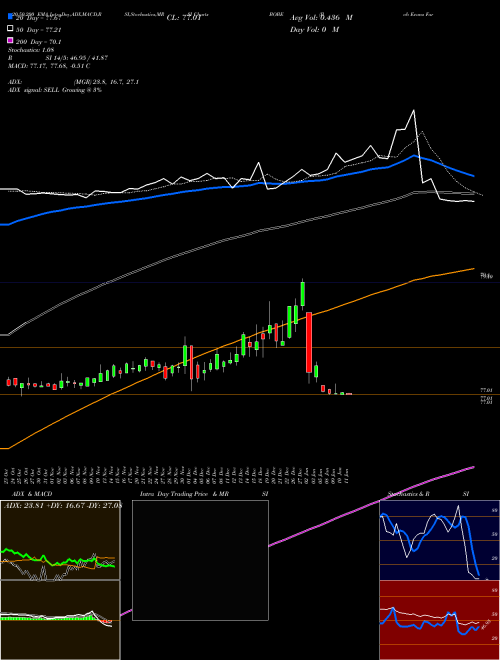Viewport: 500px width, 660px height.
Task: Select the '50 Day = 77.21' label
Action: [39, 30]
